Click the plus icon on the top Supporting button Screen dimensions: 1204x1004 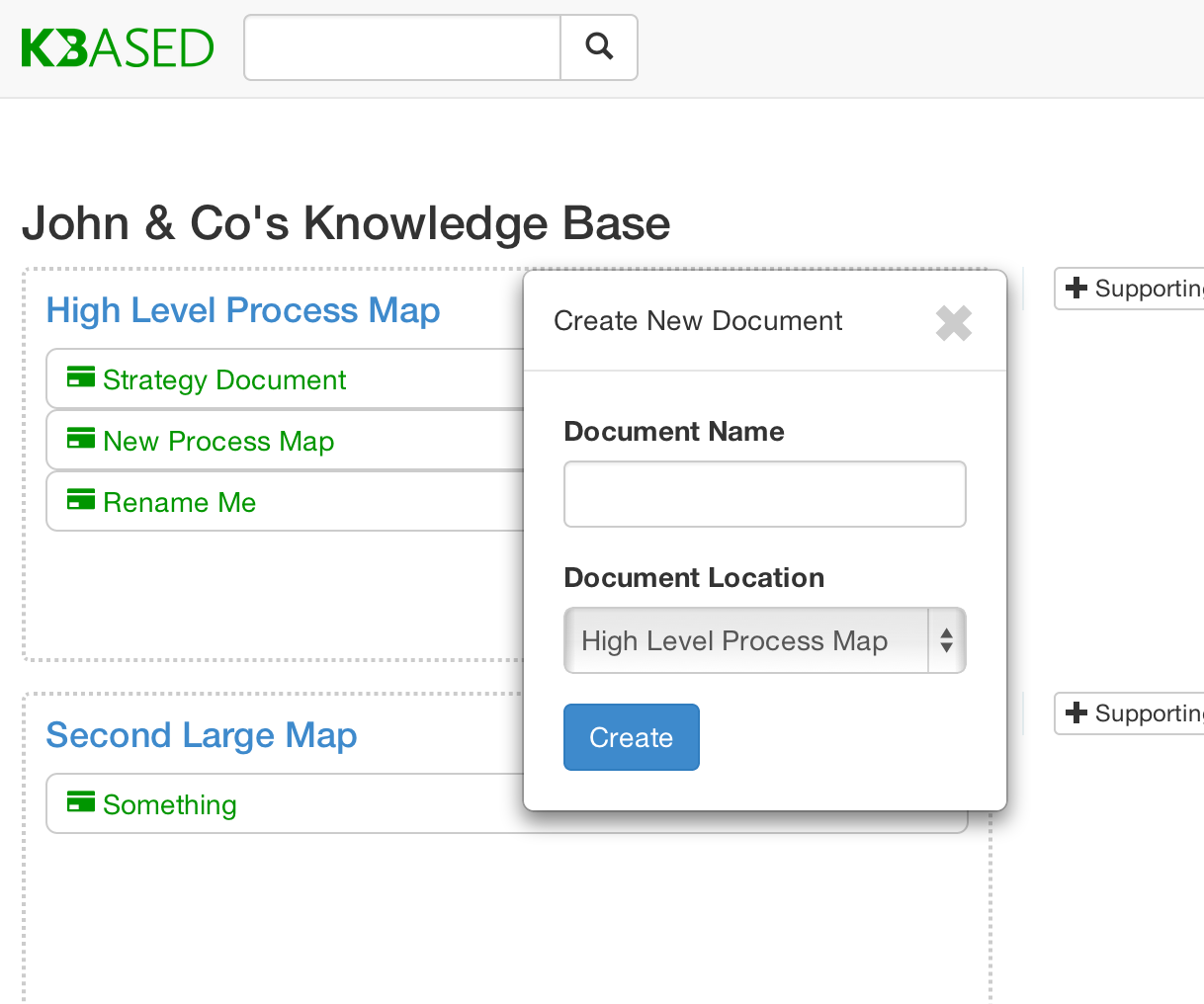[1076, 288]
